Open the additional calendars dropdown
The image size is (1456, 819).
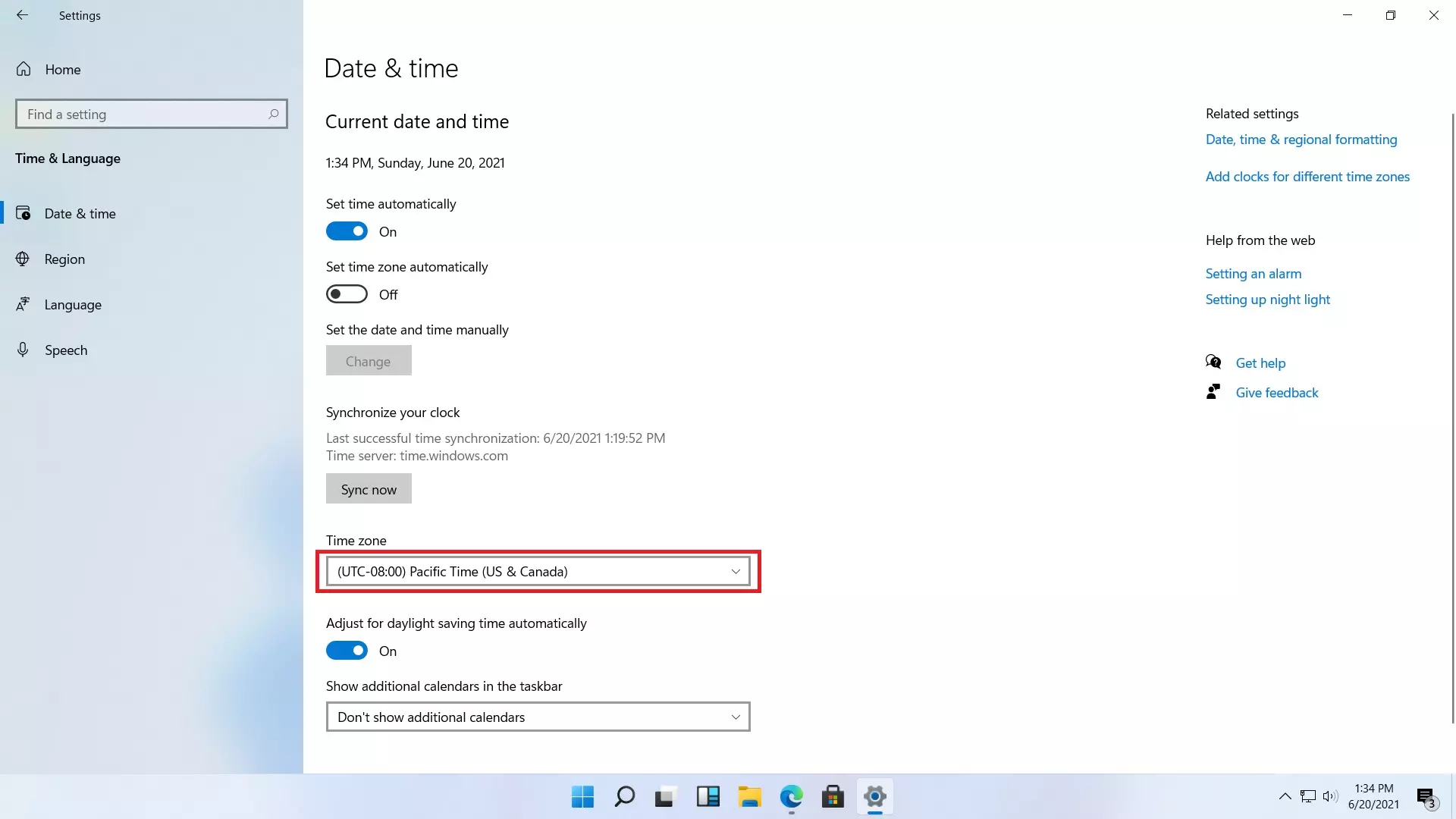pos(538,717)
